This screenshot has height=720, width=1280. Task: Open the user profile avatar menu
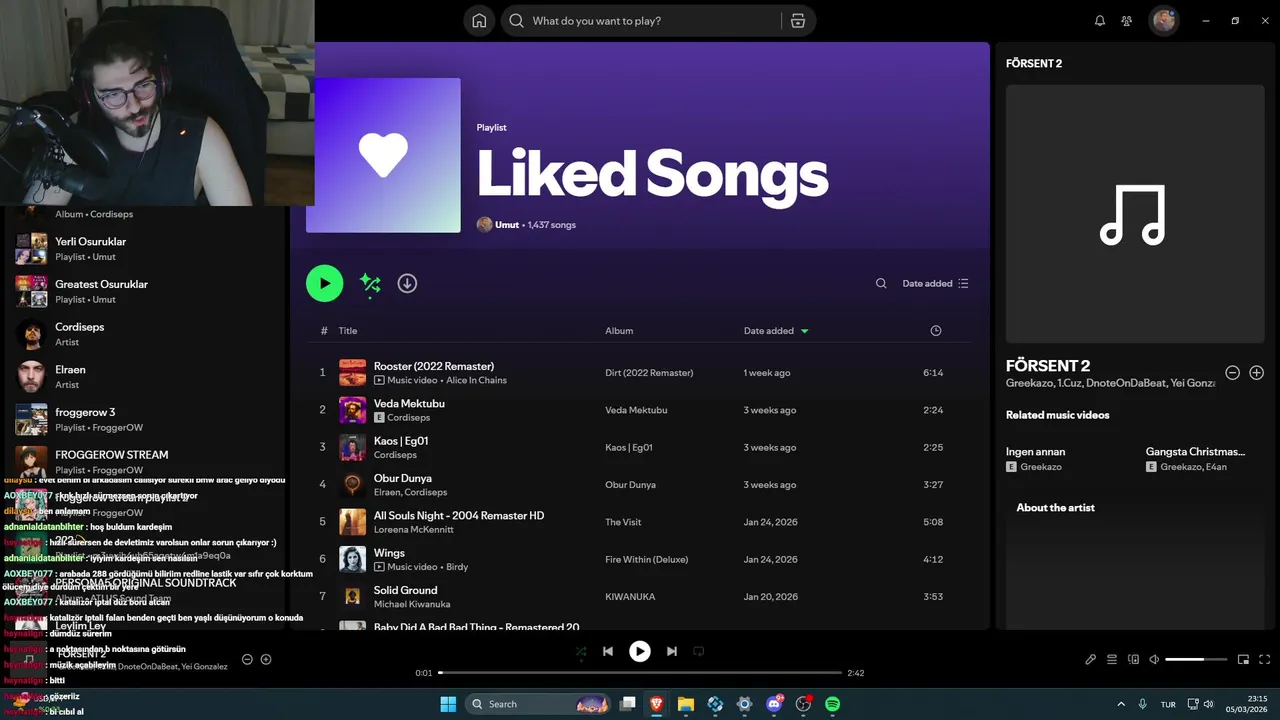coord(1164,21)
